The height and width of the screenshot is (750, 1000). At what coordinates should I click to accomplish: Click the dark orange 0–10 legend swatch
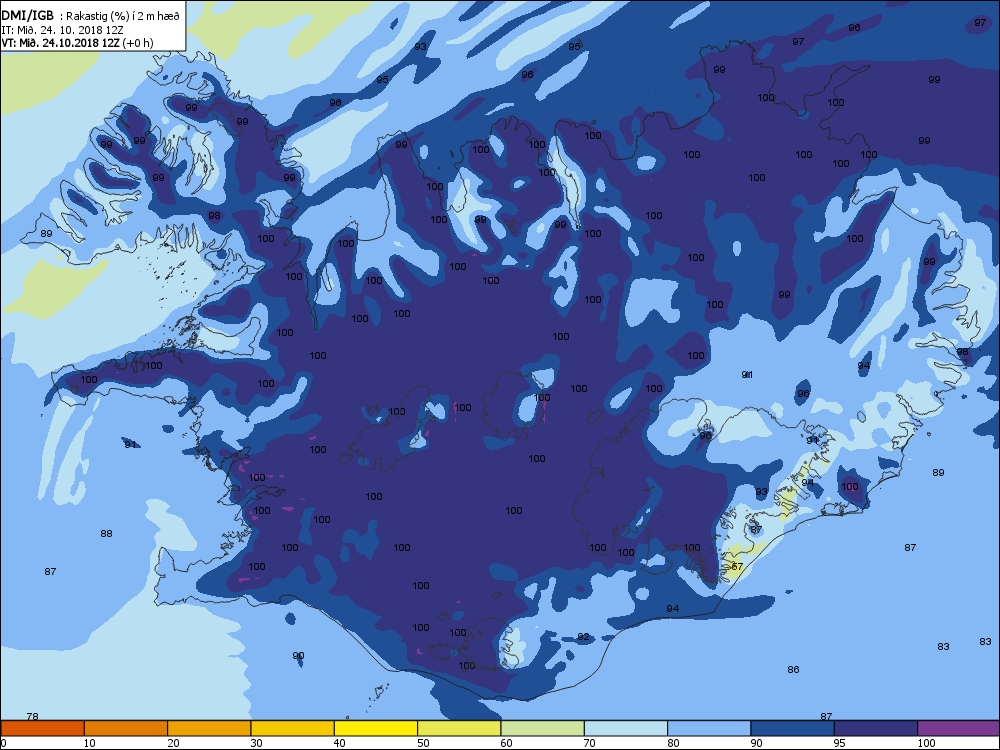(x=43, y=728)
